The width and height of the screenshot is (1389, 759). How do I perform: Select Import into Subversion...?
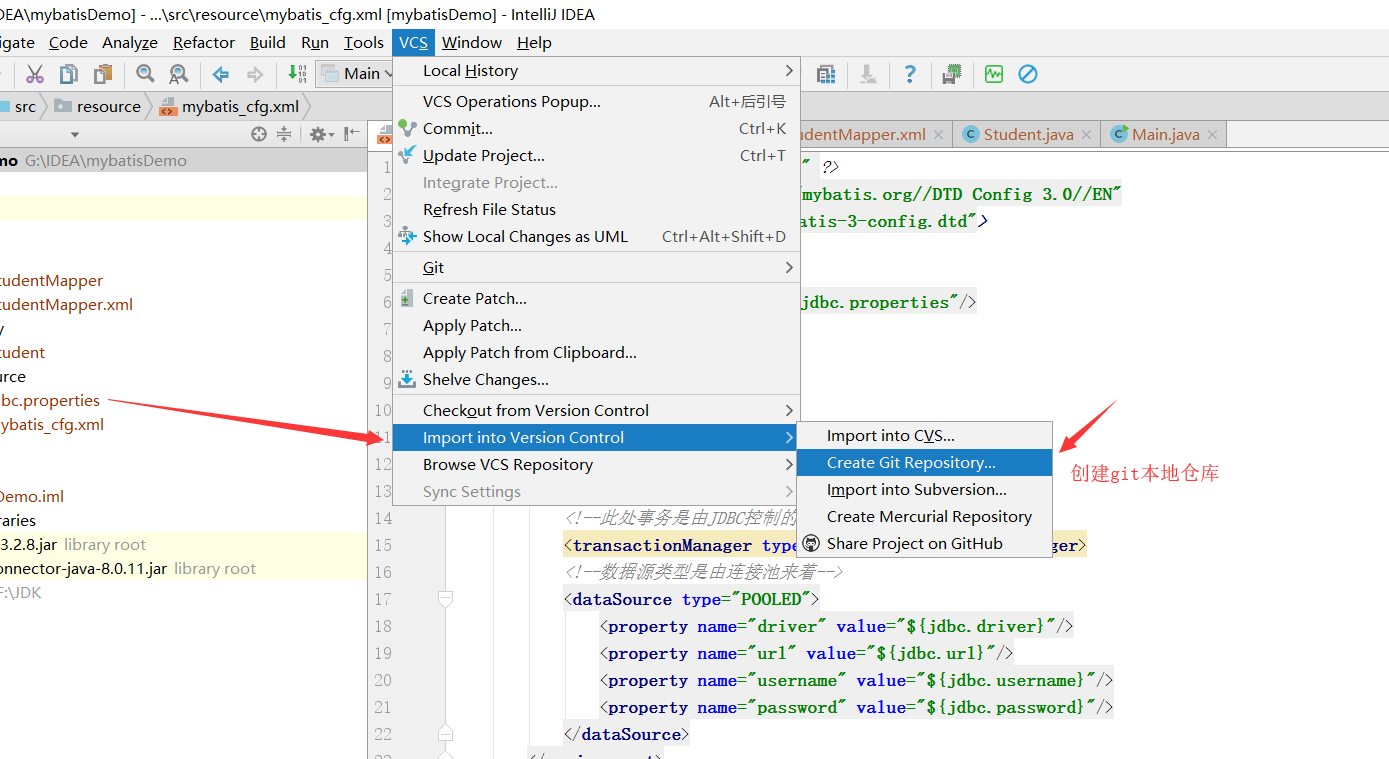tap(924, 490)
